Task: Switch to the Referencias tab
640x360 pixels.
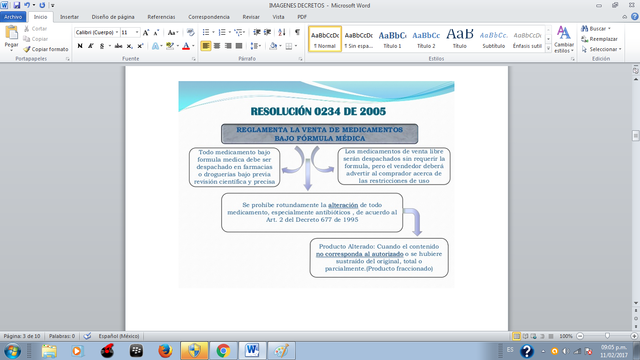Action: pos(161,17)
